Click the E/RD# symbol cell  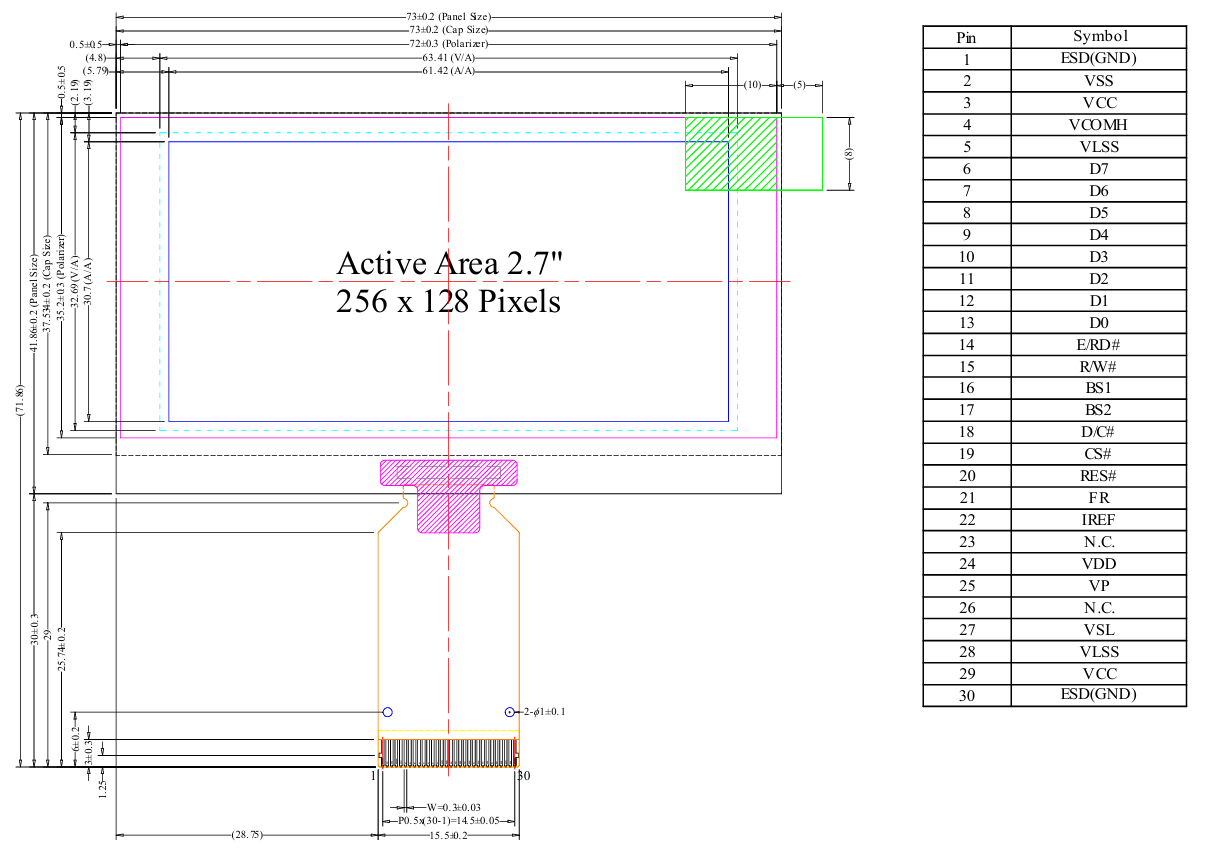[1098, 345]
